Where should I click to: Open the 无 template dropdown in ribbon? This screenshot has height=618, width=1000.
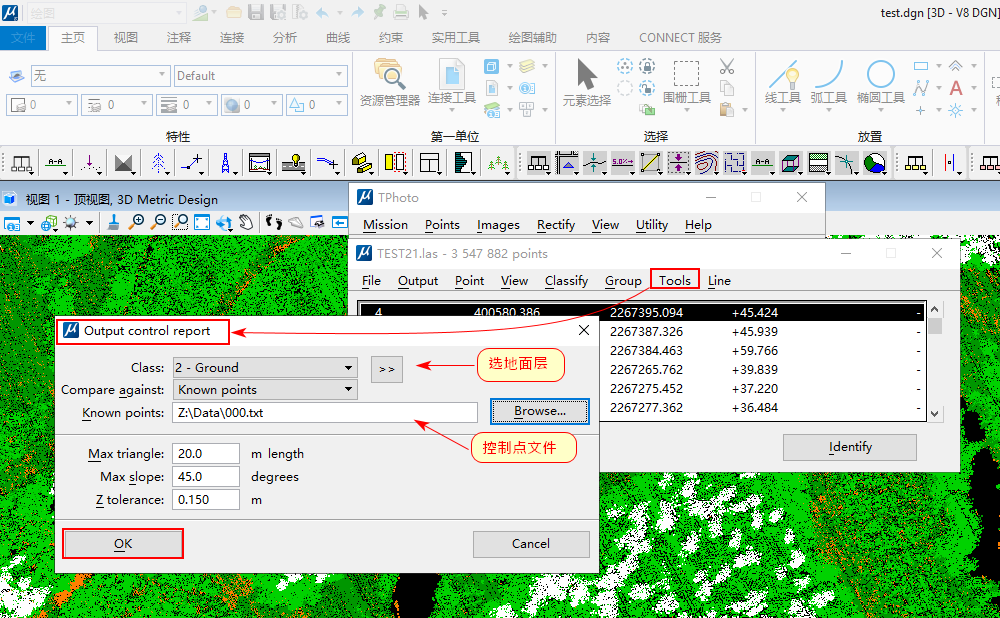click(100, 76)
